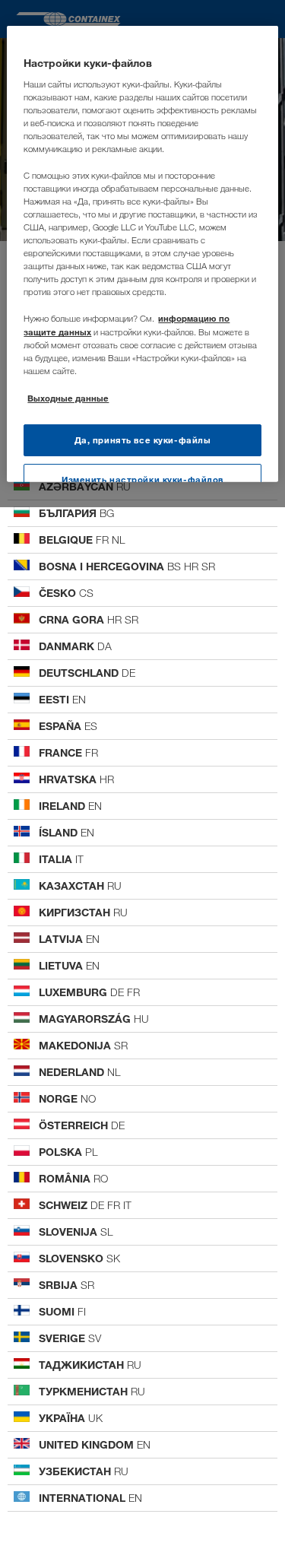This screenshot has height=1568, width=285.
Task: Select ÖSTERREICH DE country entry
Action: point(142,1125)
